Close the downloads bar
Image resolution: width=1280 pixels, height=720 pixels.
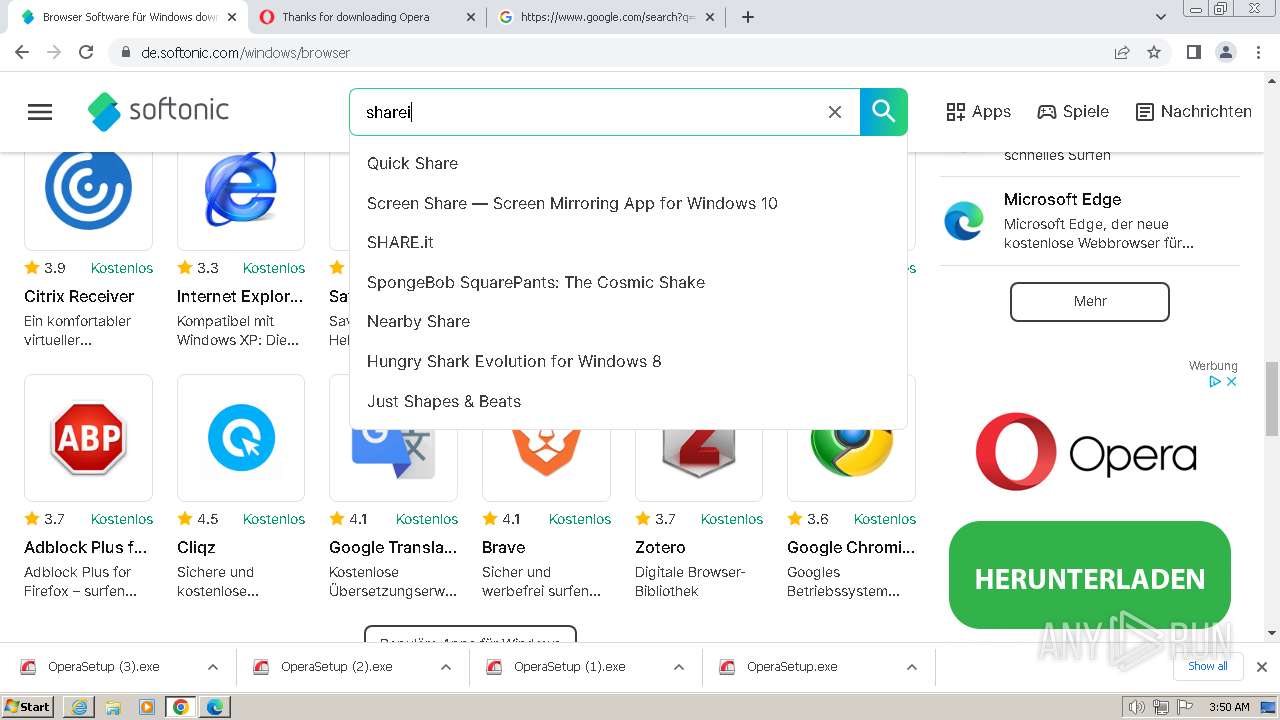tap(1262, 667)
